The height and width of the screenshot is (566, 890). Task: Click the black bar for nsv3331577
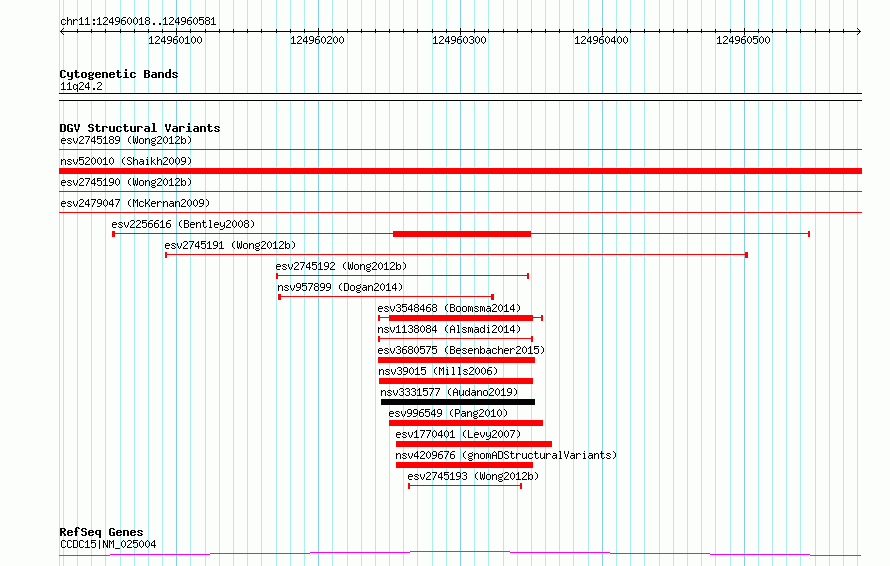(x=458, y=402)
